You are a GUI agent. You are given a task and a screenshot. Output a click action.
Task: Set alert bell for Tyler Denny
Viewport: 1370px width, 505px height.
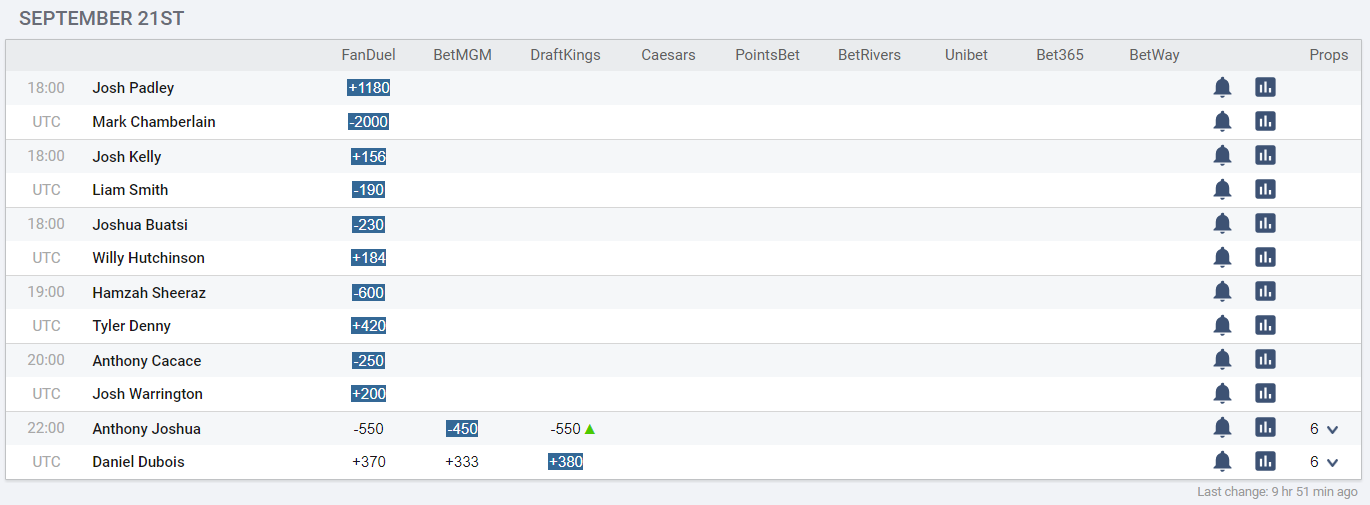pos(1222,326)
